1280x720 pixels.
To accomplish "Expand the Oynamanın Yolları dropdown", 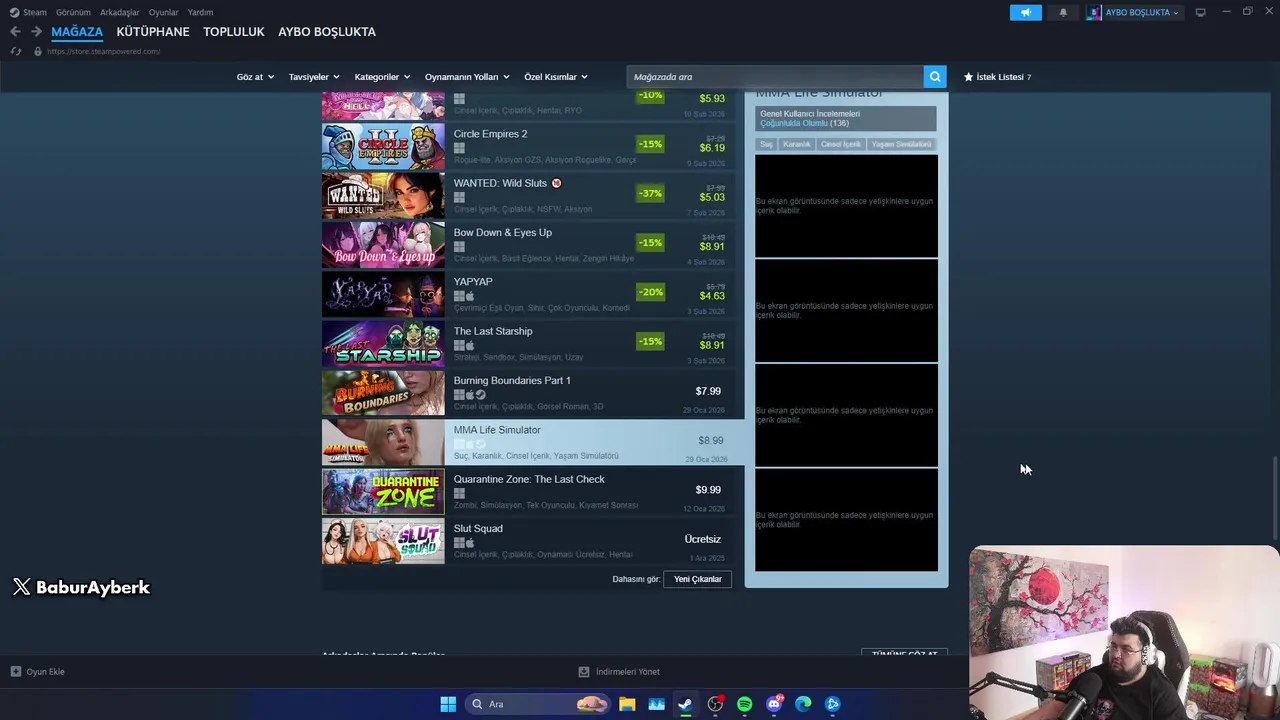I will pos(467,77).
